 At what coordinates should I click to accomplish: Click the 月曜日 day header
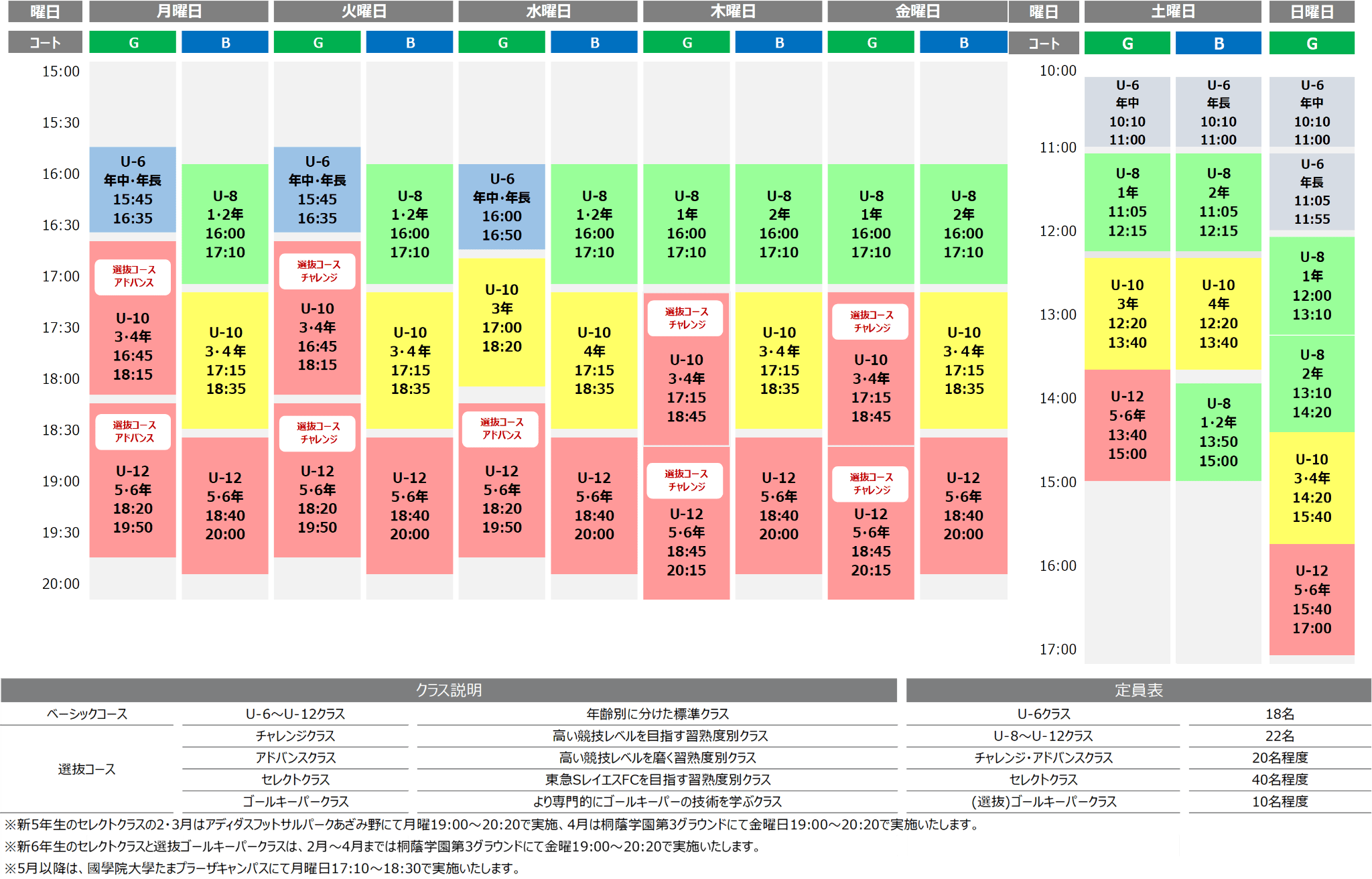(x=178, y=11)
